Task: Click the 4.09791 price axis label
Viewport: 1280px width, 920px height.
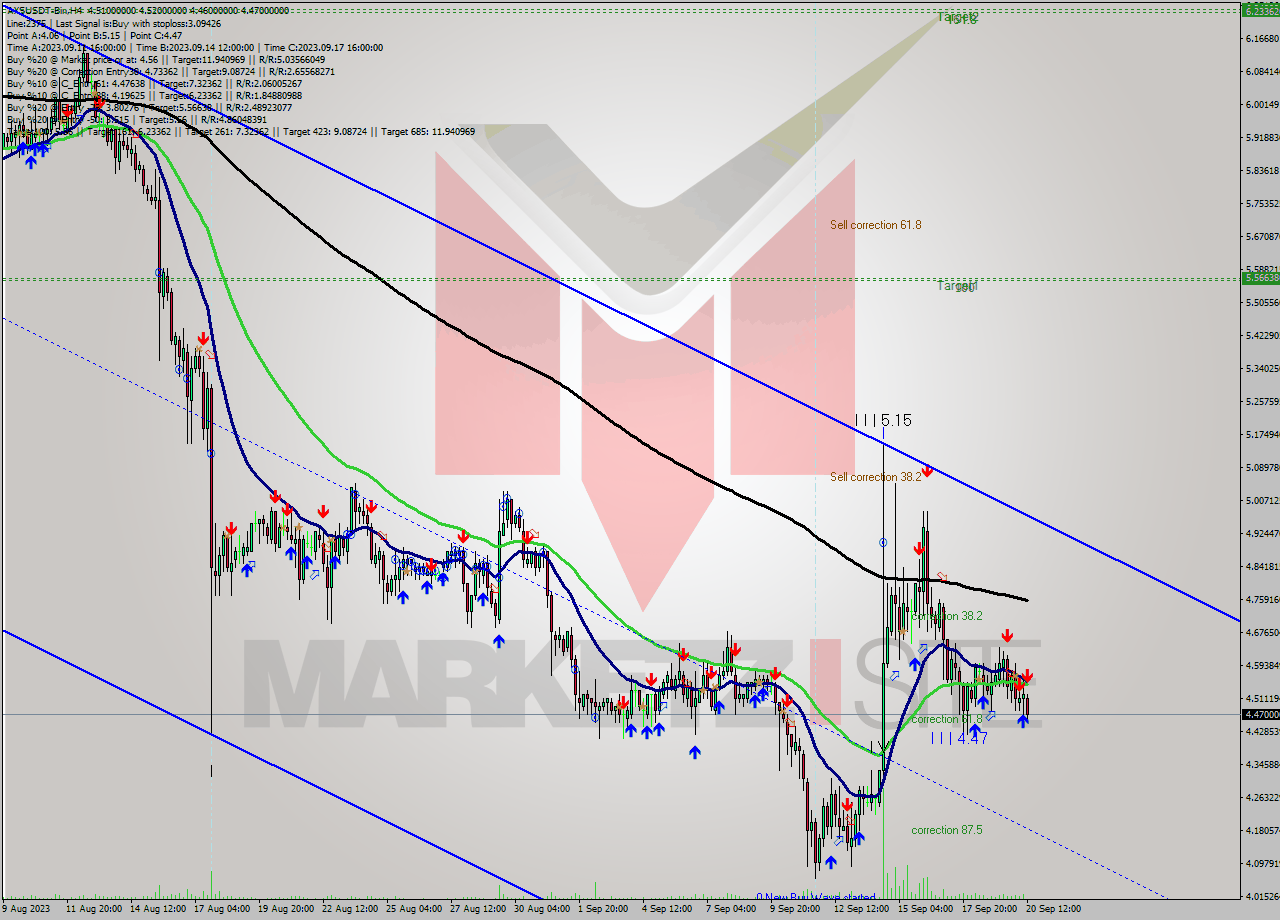Action: tap(1262, 863)
